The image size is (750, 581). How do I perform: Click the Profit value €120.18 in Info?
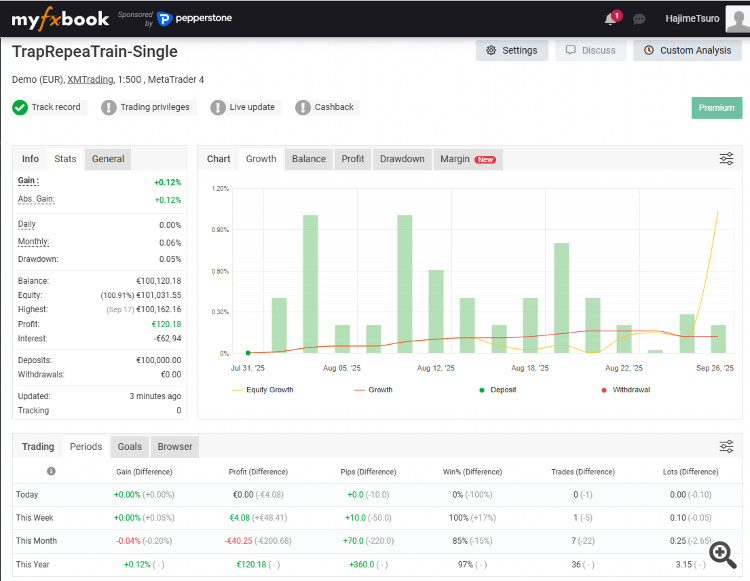point(166,324)
